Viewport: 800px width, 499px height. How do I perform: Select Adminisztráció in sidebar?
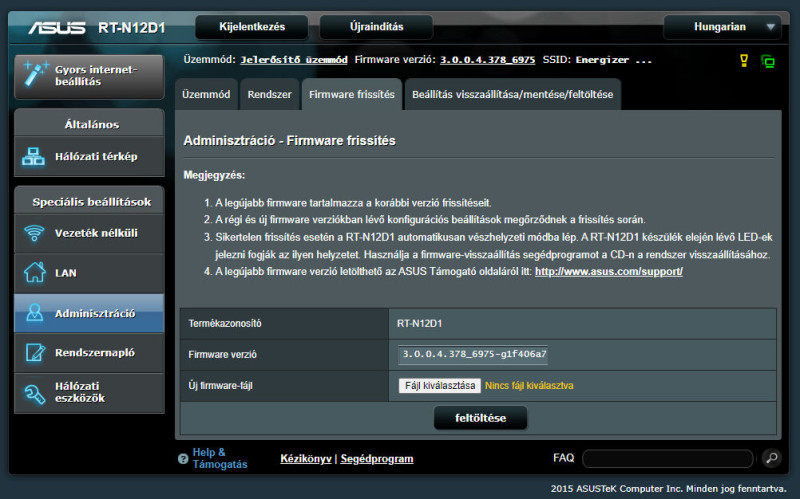click(x=89, y=313)
